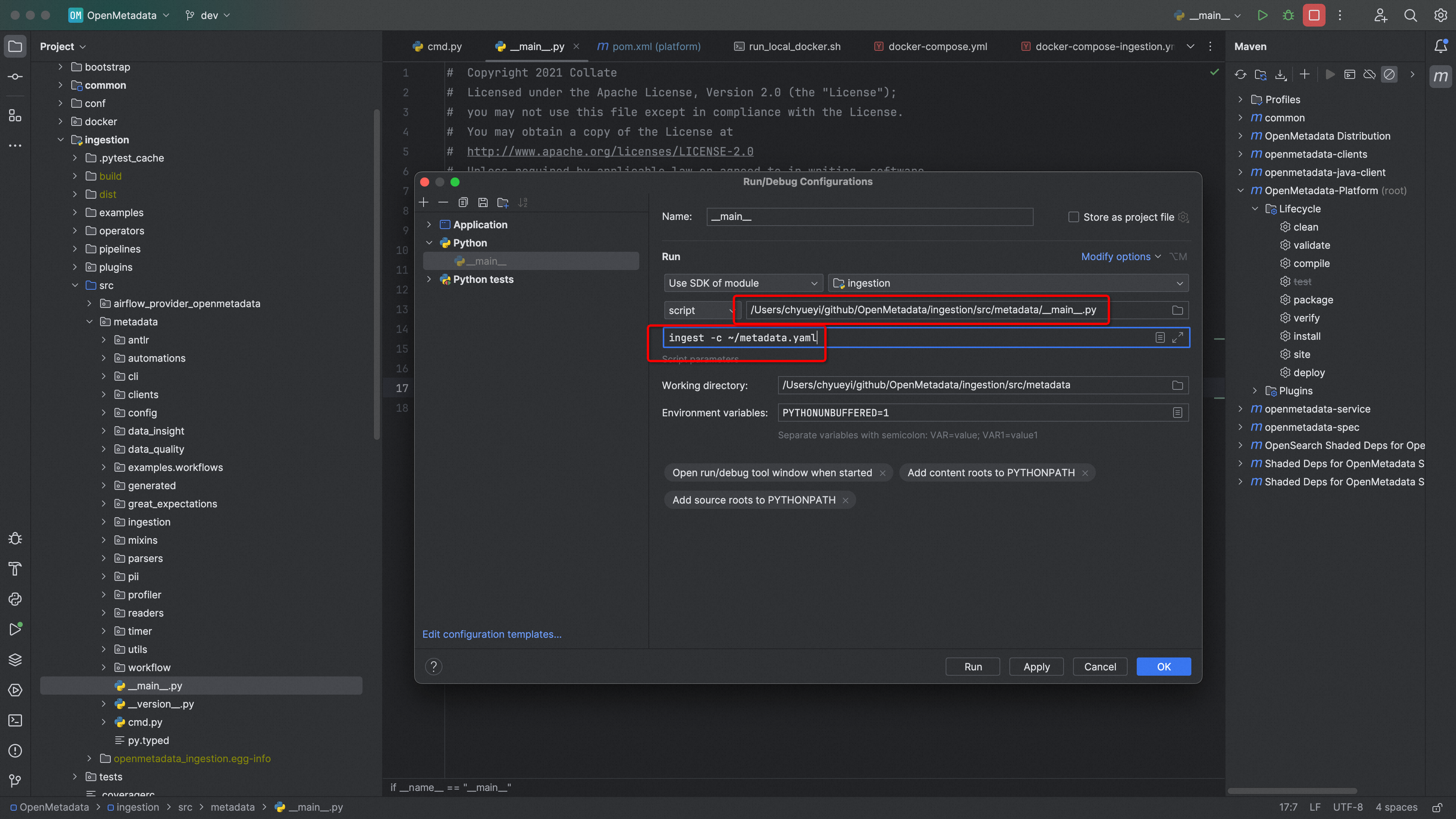Screen dimensions: 1456x819
Task: Switch to pom.xml (platform) tab
Action: (x=649, y=46)
